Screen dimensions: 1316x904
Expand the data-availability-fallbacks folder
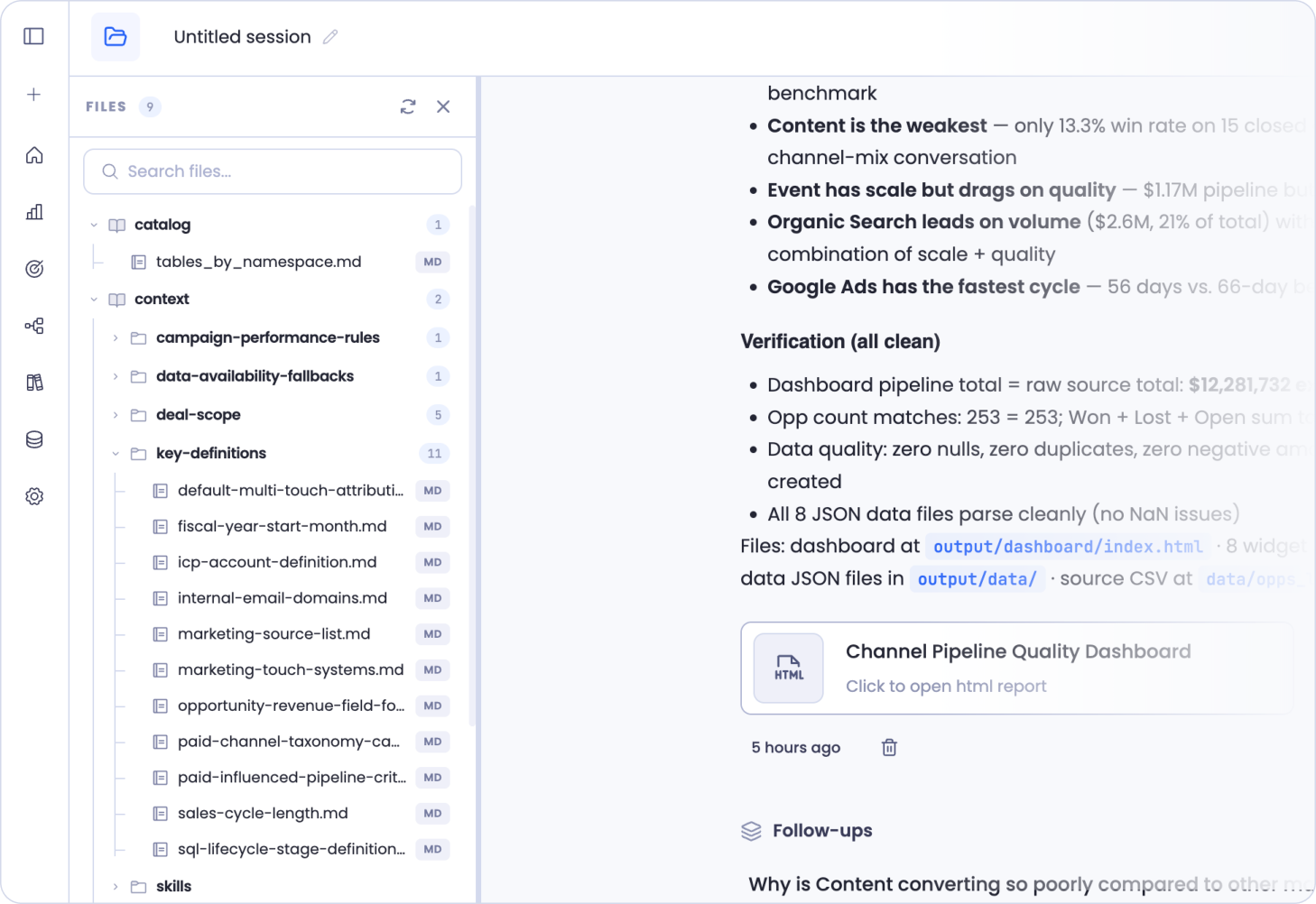116,376
